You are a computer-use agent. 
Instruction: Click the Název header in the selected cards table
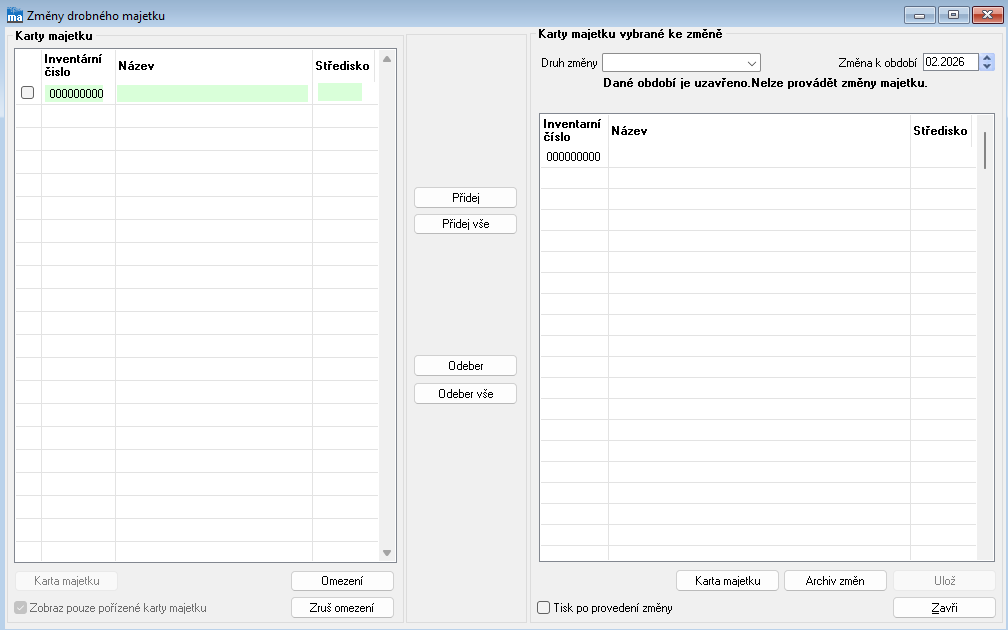click(x=629, y=130)
